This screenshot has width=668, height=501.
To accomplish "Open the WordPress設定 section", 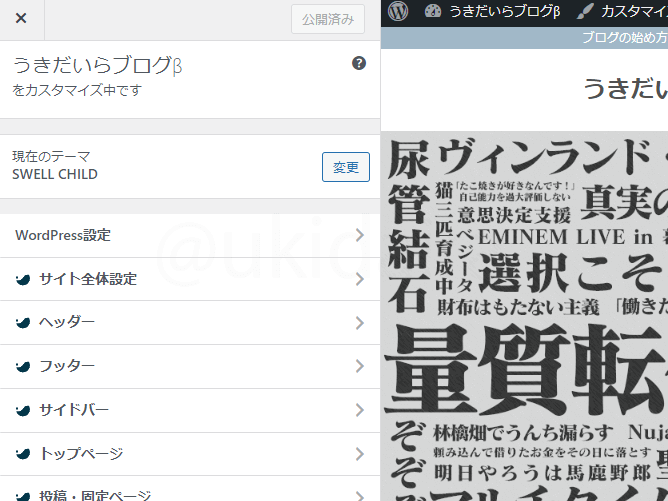I will 190,235.
